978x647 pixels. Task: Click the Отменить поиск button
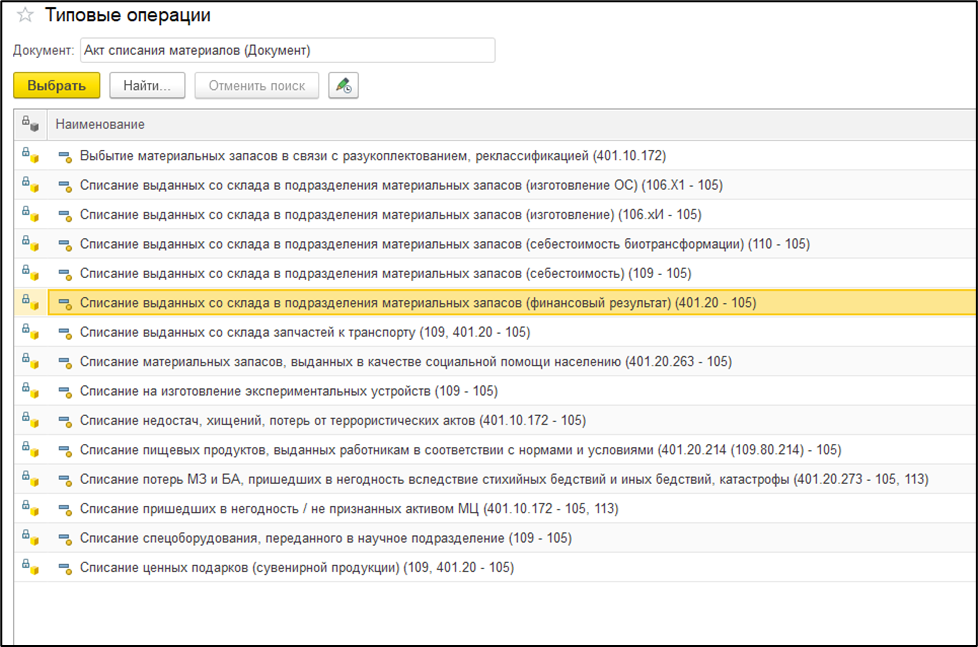pos(257,85)
